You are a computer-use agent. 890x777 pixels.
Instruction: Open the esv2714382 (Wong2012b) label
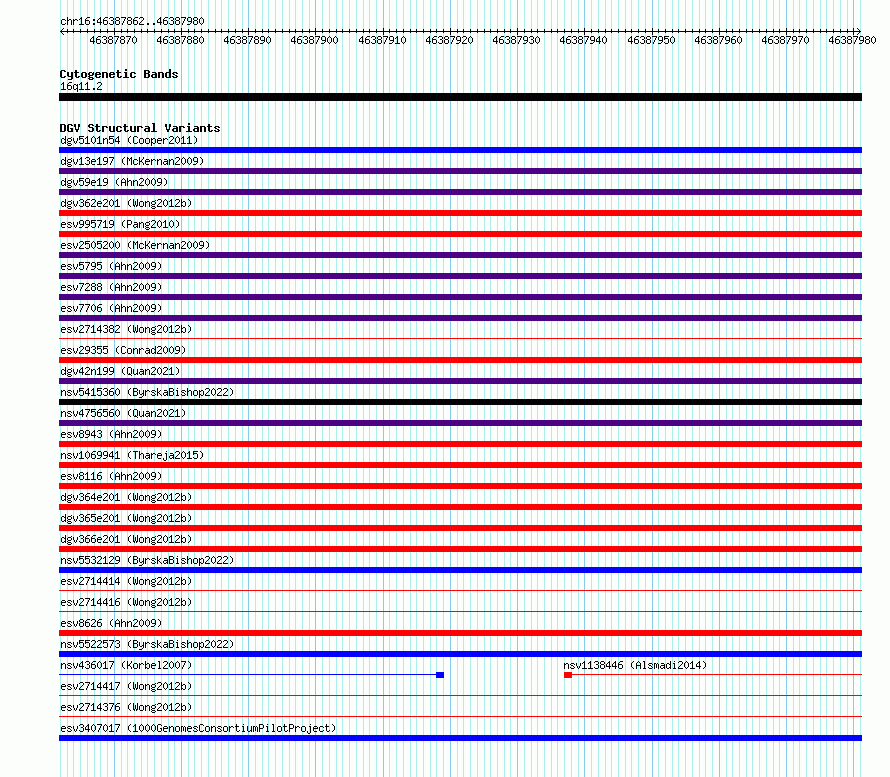126,329
